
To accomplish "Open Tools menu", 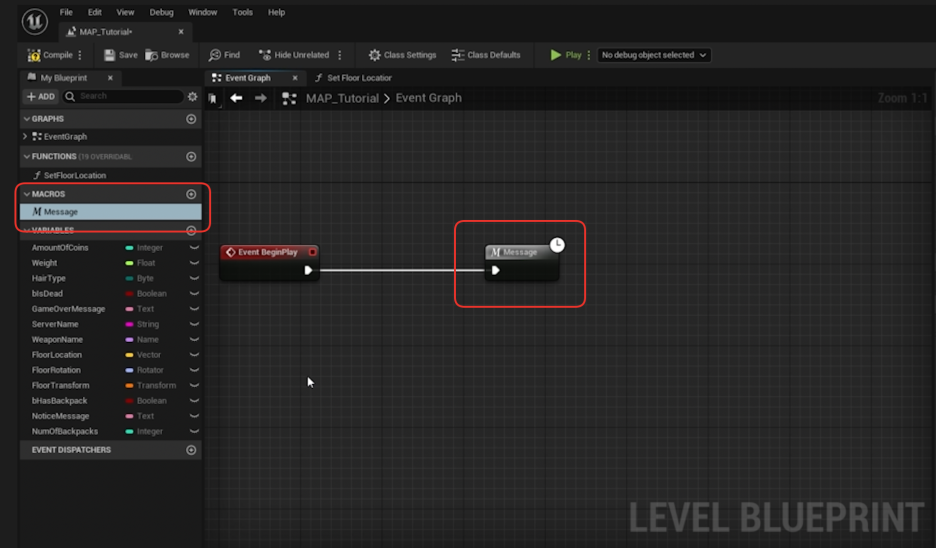I will click(242, 12).
